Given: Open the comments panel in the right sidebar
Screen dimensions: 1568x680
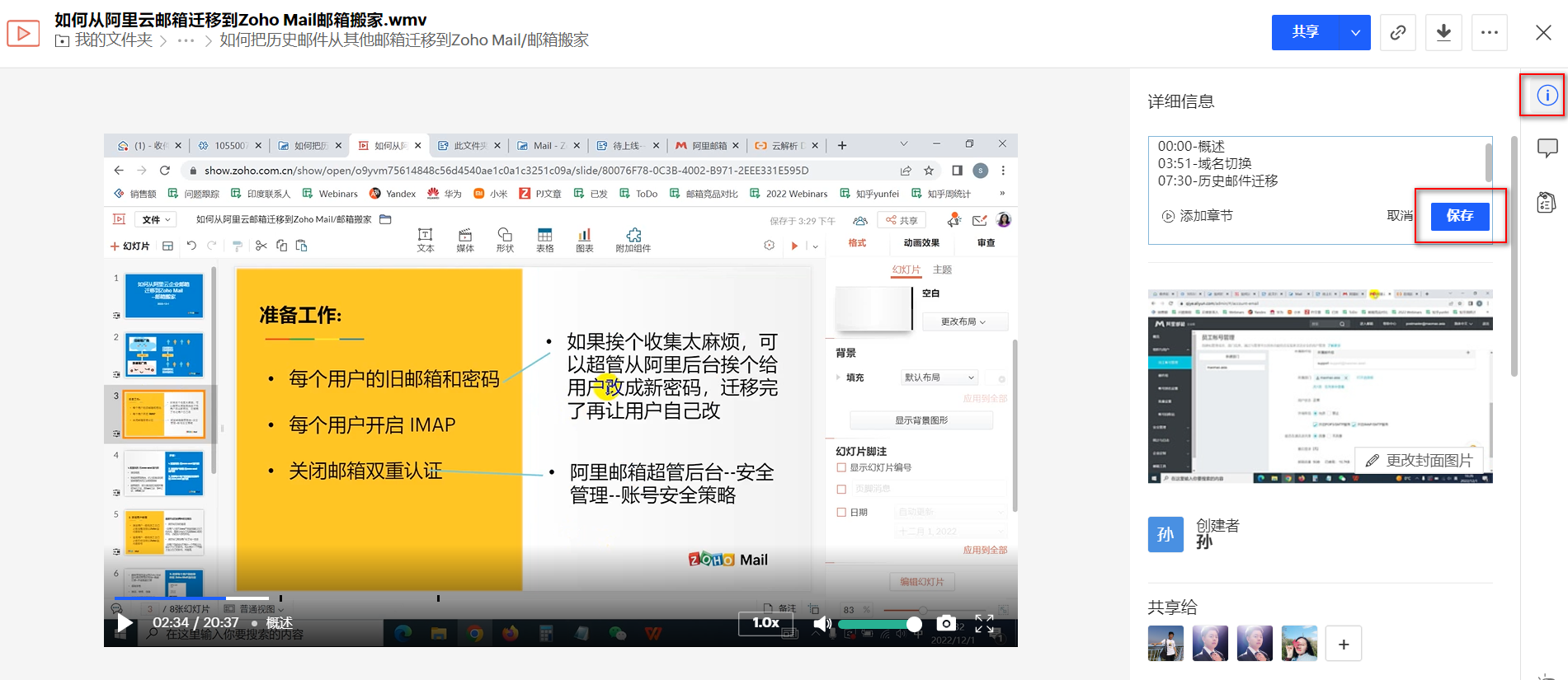Looking at the screenshot, I should click(1547, 148).
